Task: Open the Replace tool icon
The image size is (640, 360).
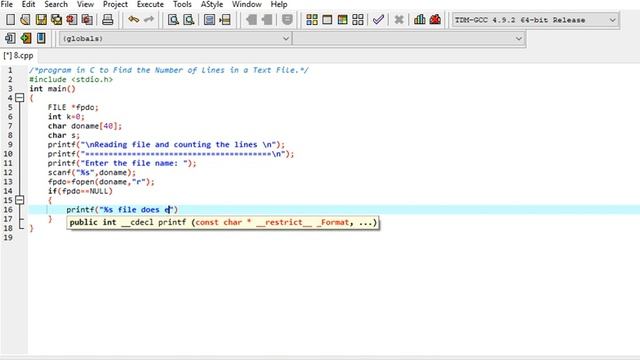Action: [189, 20]
